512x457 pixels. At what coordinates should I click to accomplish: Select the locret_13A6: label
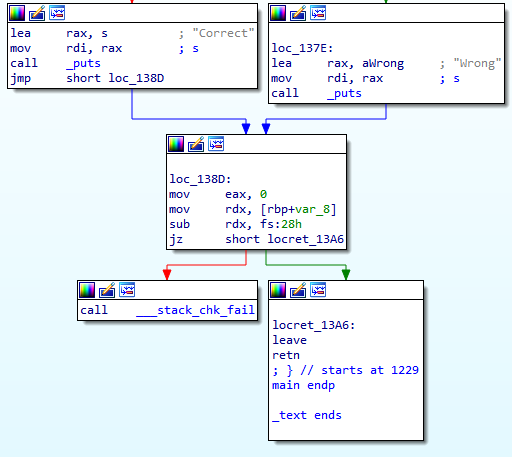pos(314,325)
